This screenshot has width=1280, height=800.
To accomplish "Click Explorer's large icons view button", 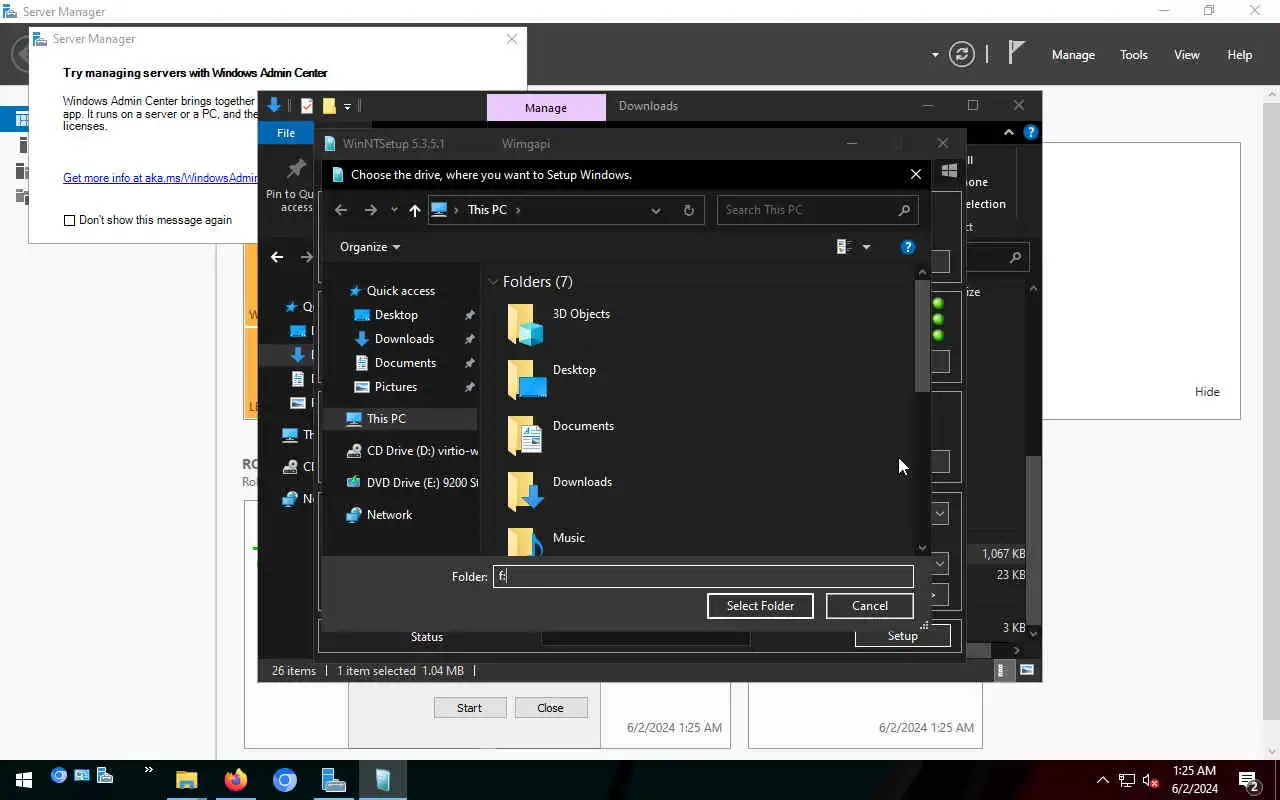I will 1026,671.
